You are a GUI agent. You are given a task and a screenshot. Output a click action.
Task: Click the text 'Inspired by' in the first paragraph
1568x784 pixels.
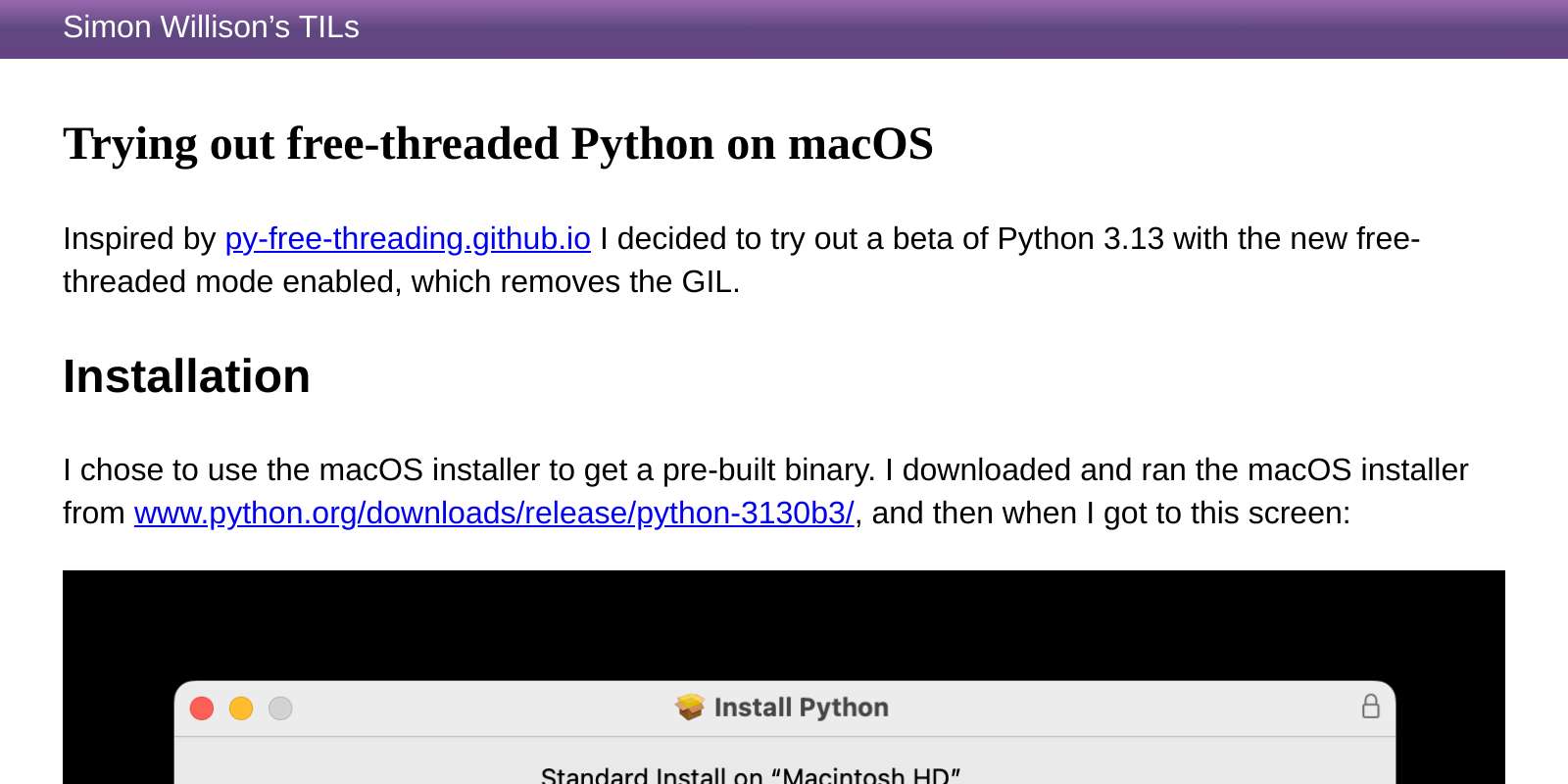[139, 239]
